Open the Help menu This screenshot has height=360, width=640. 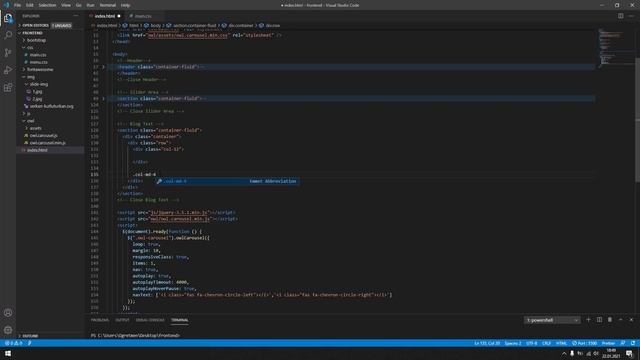[x=125, y=5]
